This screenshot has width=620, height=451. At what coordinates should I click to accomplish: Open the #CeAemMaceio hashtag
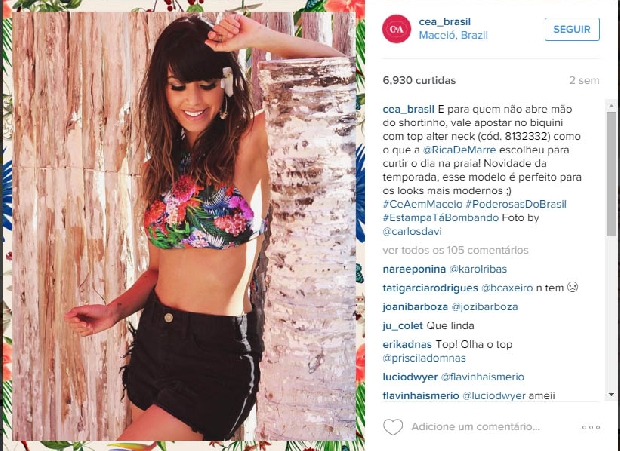click(422, 204)
